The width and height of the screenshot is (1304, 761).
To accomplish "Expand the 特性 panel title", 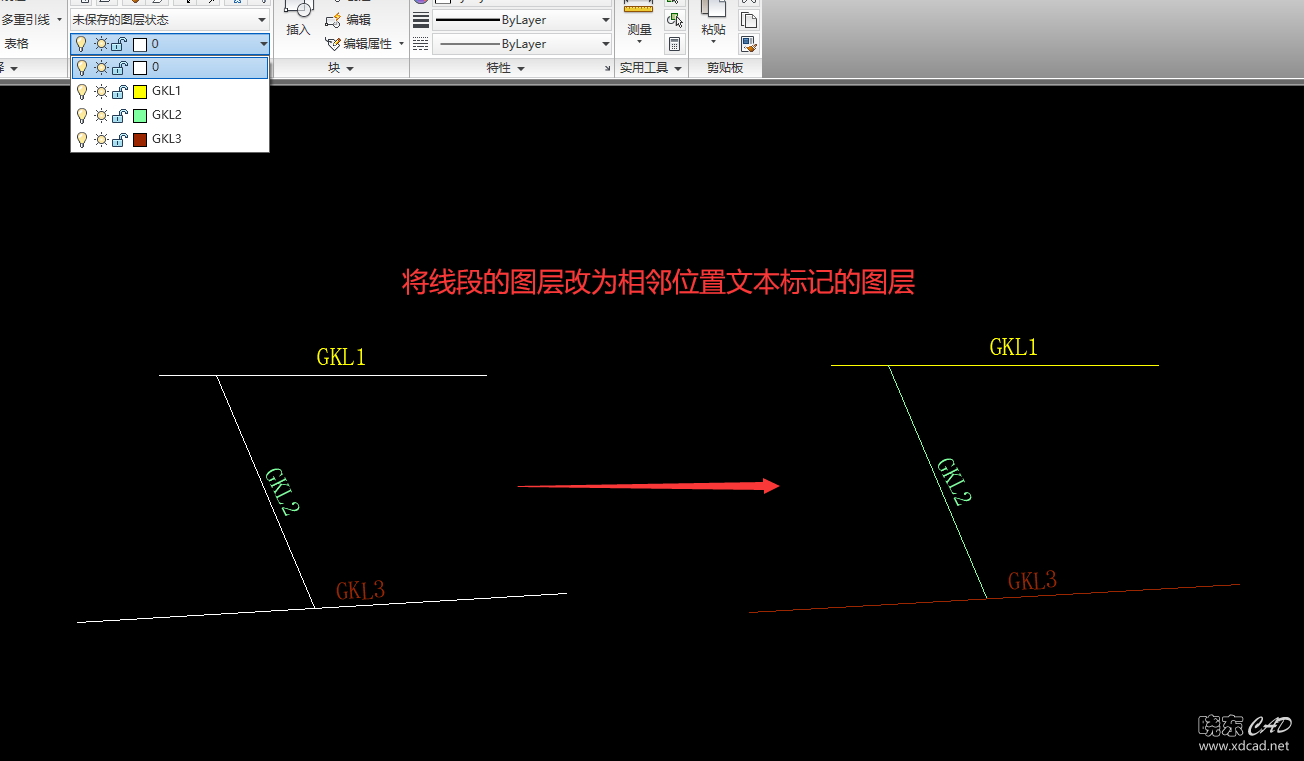I will coord(505,68).
